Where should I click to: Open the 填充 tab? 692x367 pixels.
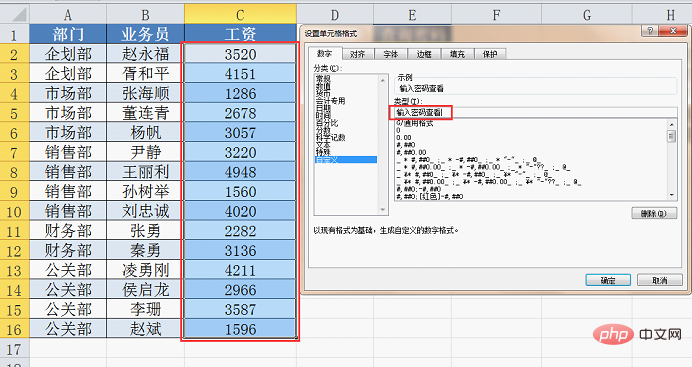coord(457,54)
